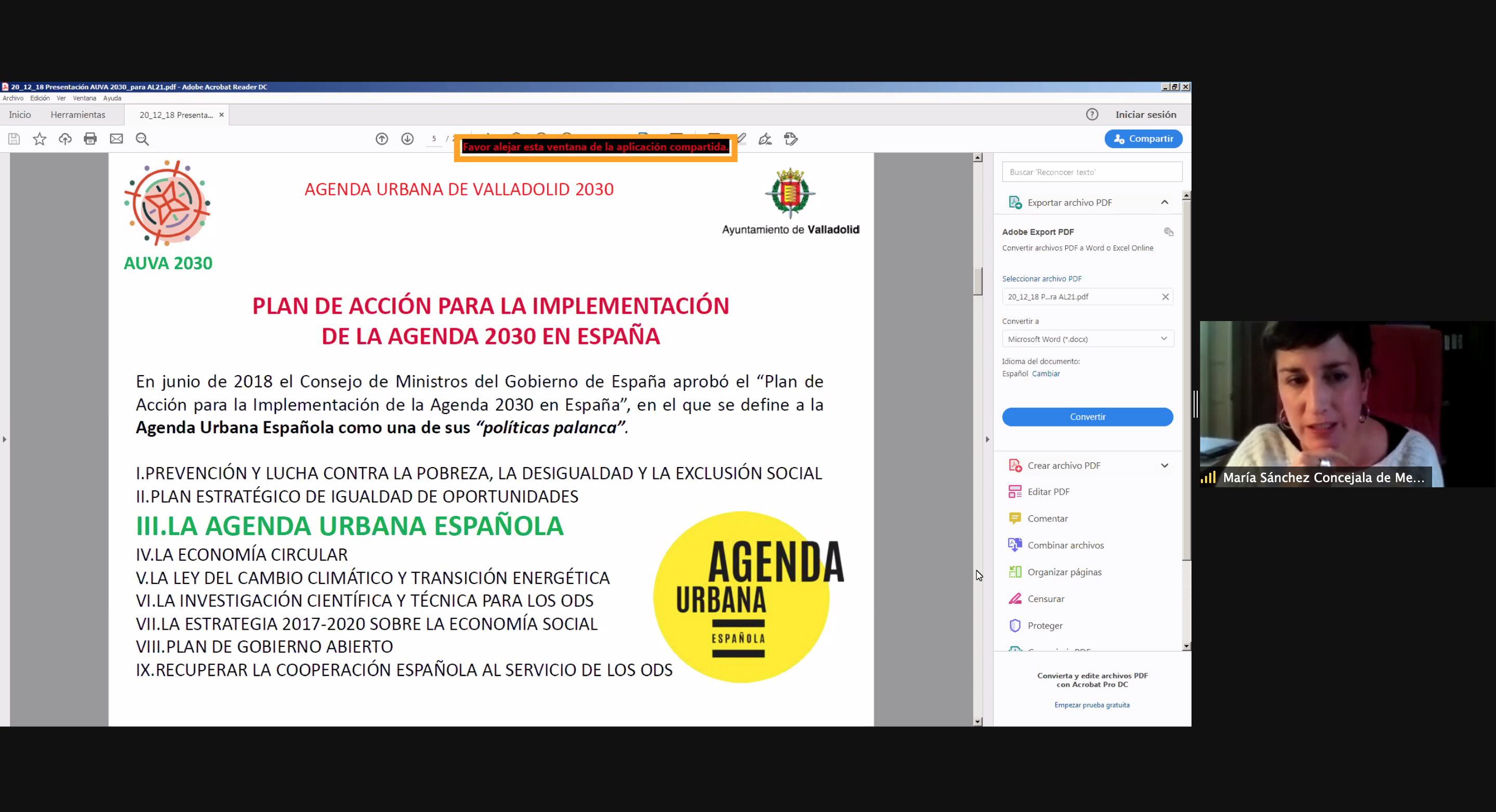Click the Buscar 'Reconocer texto' search field
The image size is (1496, 812).
click(1091, 172)
